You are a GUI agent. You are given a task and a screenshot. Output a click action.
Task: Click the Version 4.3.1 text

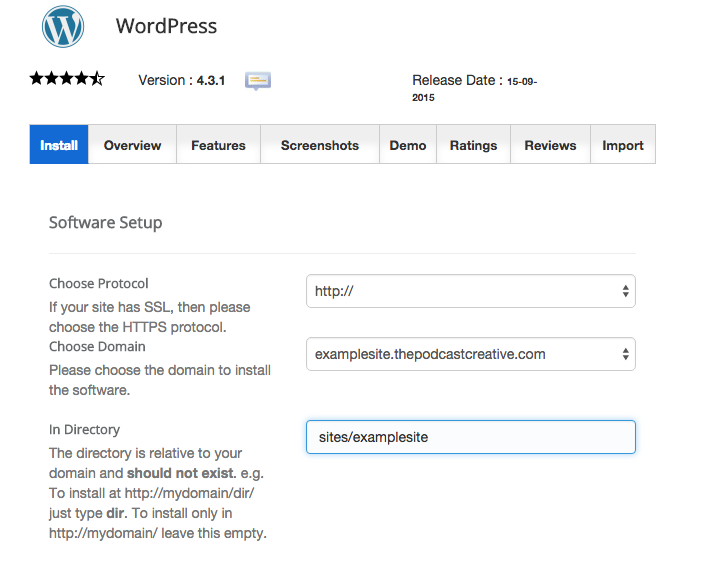tap(182, 80)
